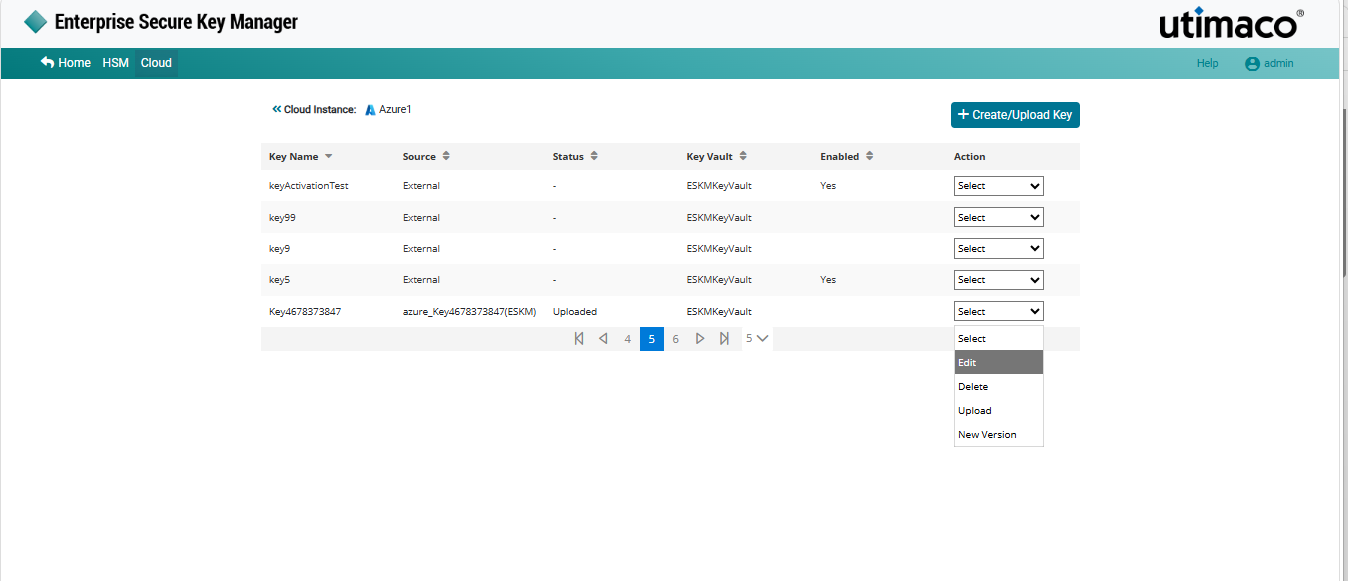The width and height of the screenshot is (1348, 581).
Task: Choose Delete in the open action list
Action: click(x=999, y=386)
